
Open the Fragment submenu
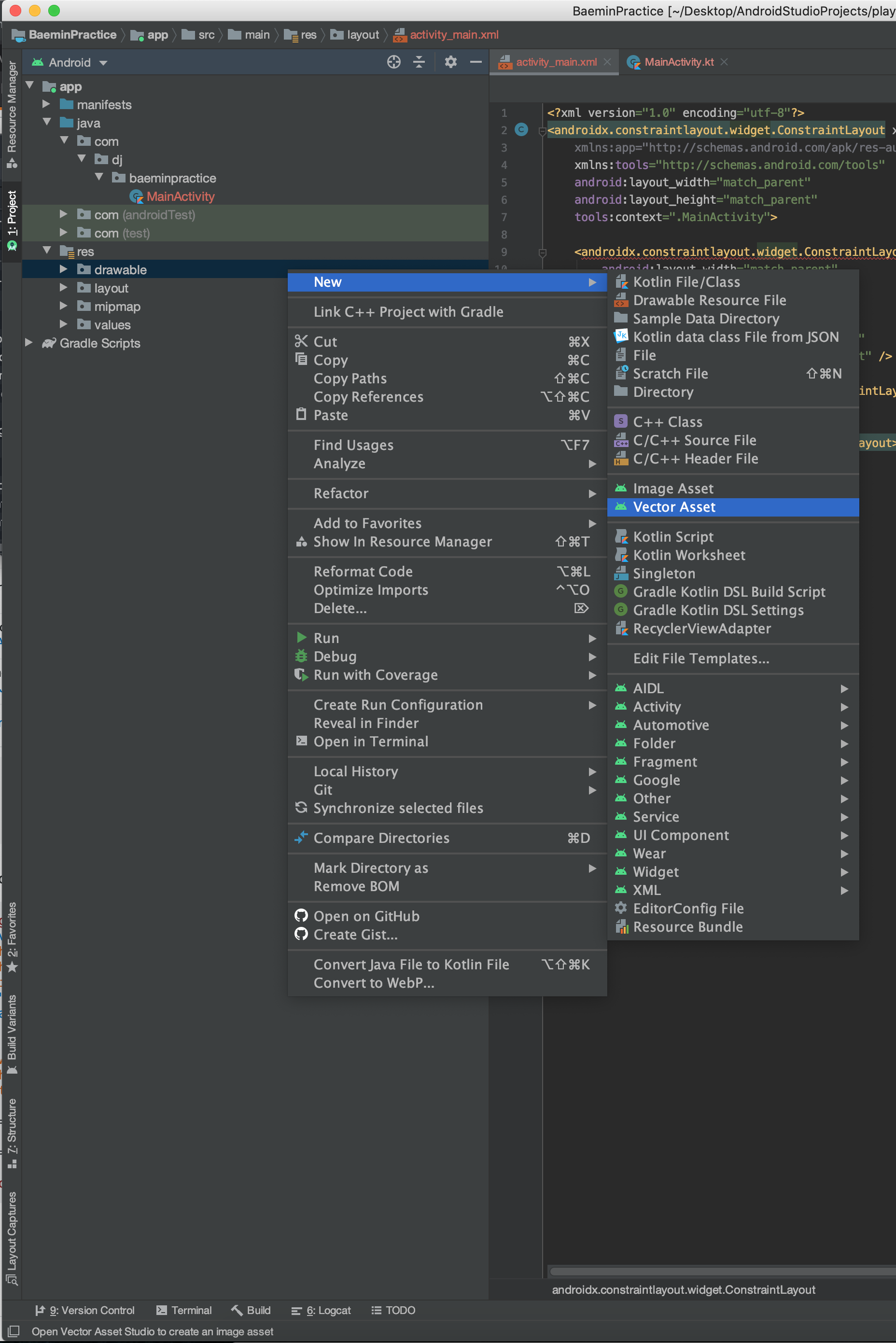point(733,761)
